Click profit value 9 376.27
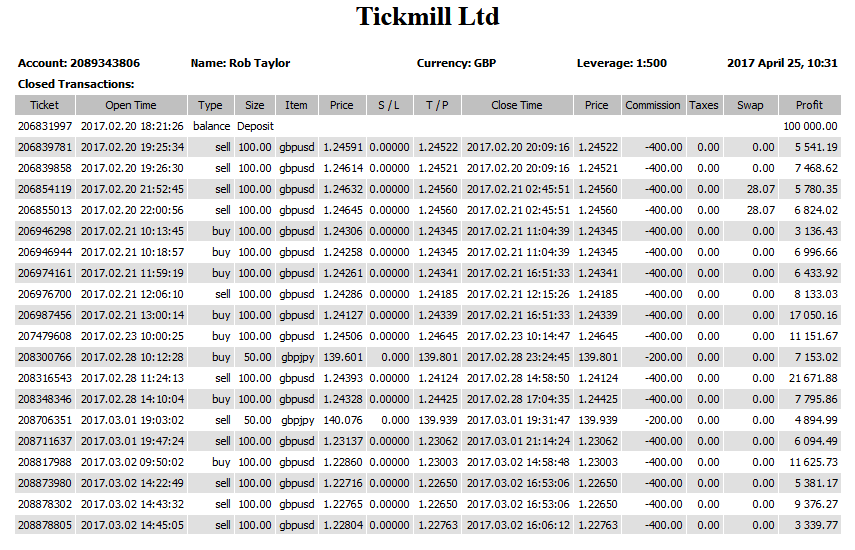The image size is (855, 550). point(816,504)
